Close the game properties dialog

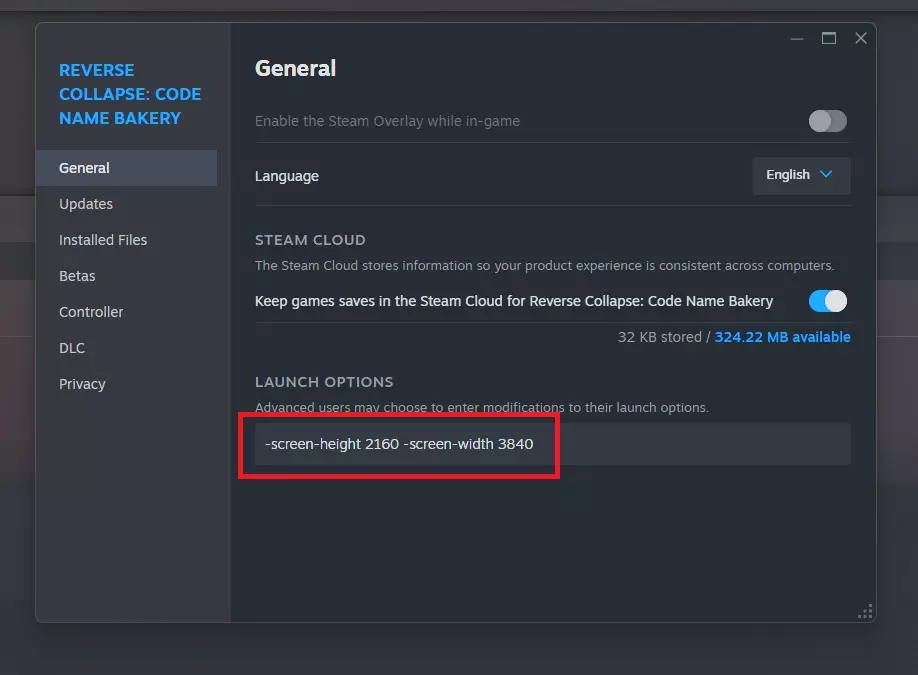click(x=860, y=39)
